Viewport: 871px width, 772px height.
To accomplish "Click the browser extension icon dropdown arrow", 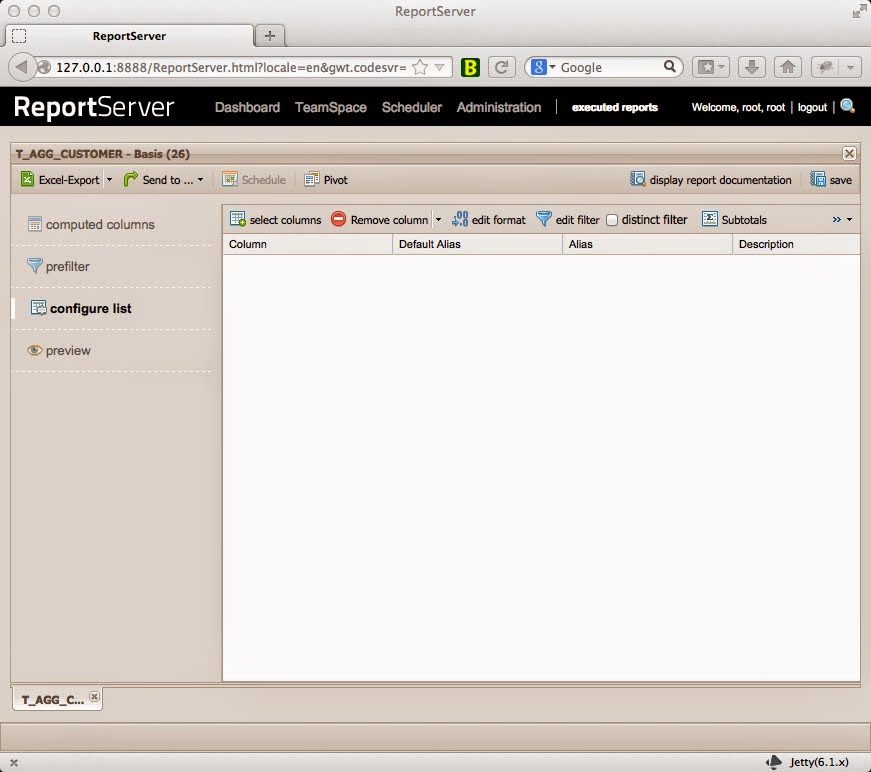I will pyautogui.click(x=850, y=68).
